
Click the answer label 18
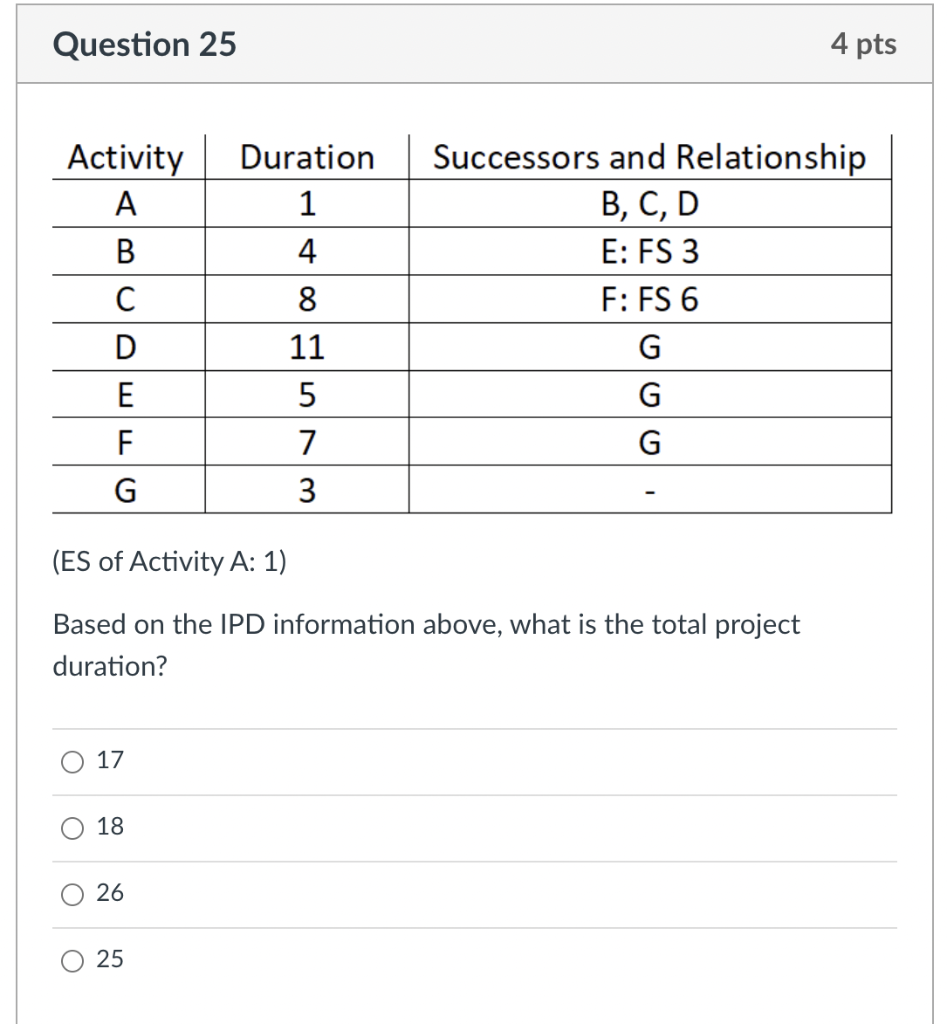click(x=110, y=827)
